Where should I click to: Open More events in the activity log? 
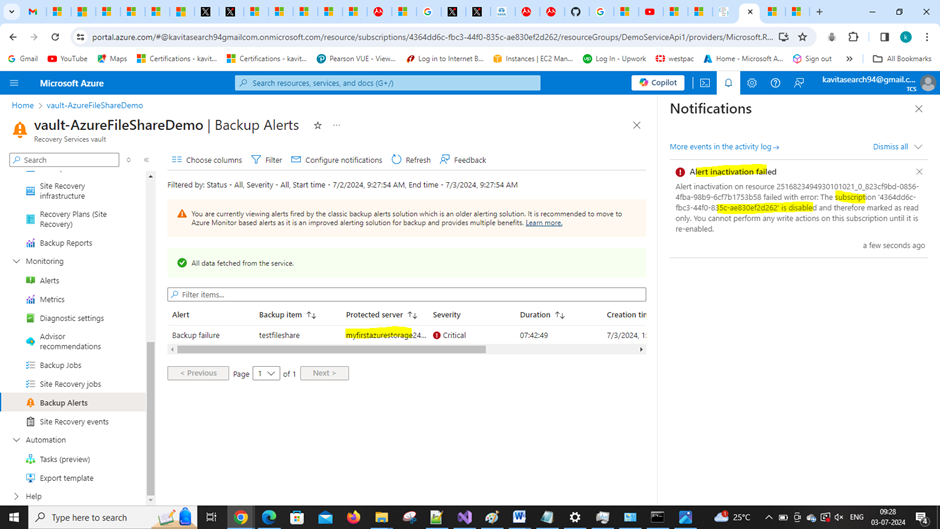(724, 146)
